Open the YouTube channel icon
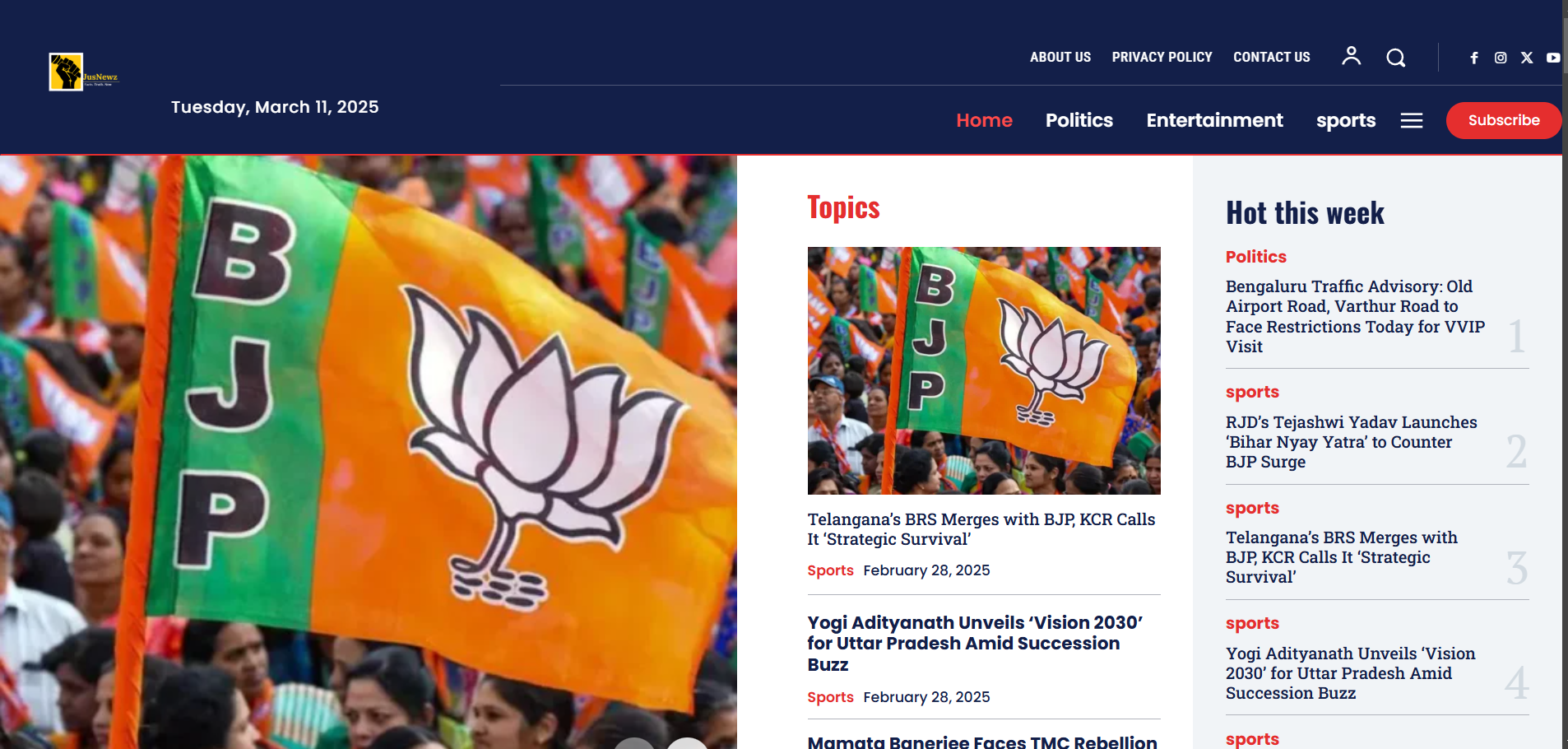 (x=1553, y=58)
